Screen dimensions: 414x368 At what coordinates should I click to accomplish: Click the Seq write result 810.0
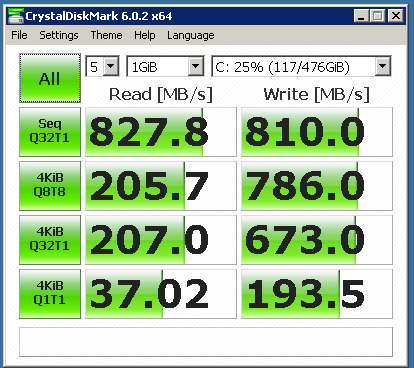coord(317,132)
